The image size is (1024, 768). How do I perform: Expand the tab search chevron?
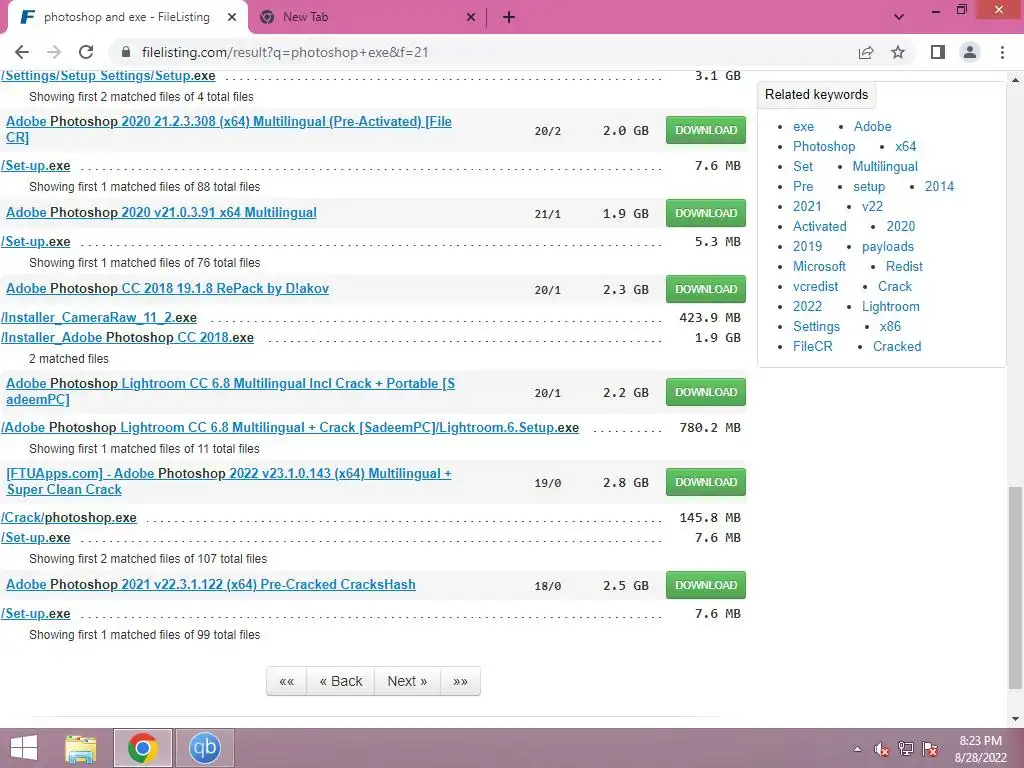(899, 18)
